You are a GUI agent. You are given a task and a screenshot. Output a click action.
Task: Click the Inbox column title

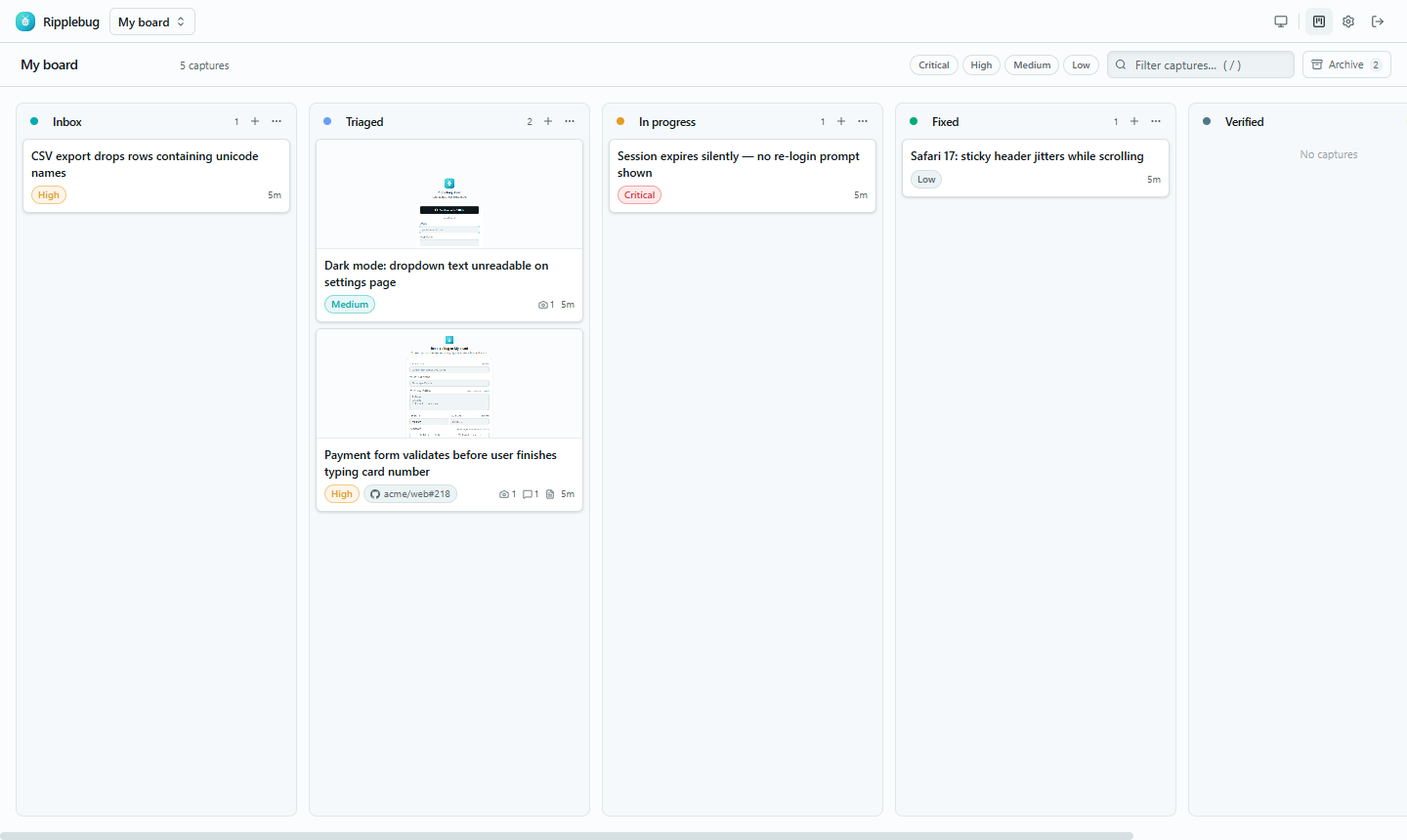click(x=67, y=122)
